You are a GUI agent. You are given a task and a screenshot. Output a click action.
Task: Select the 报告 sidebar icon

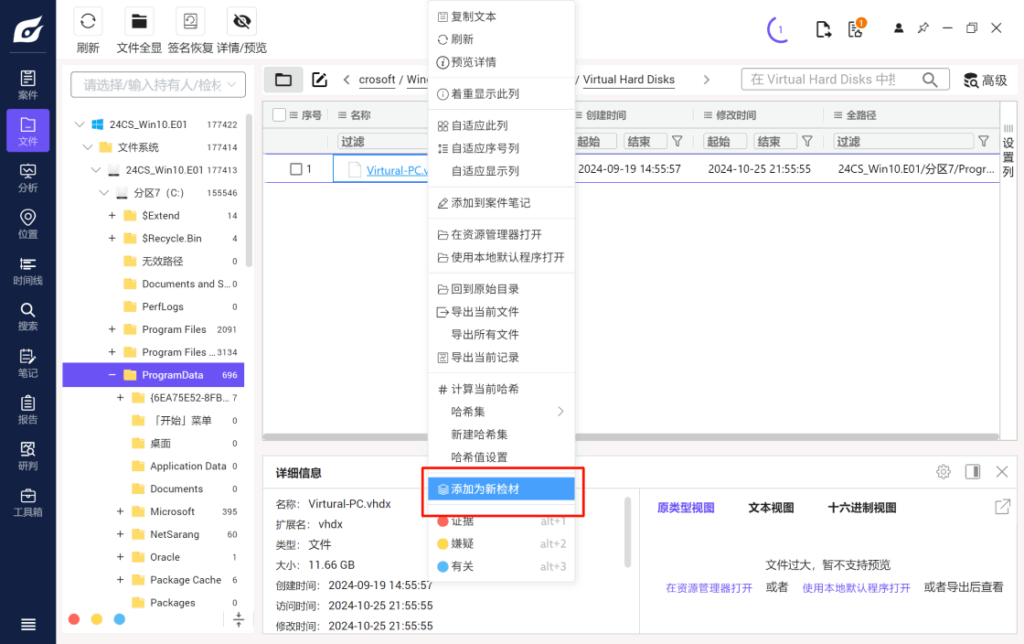[x=27, y=408]
